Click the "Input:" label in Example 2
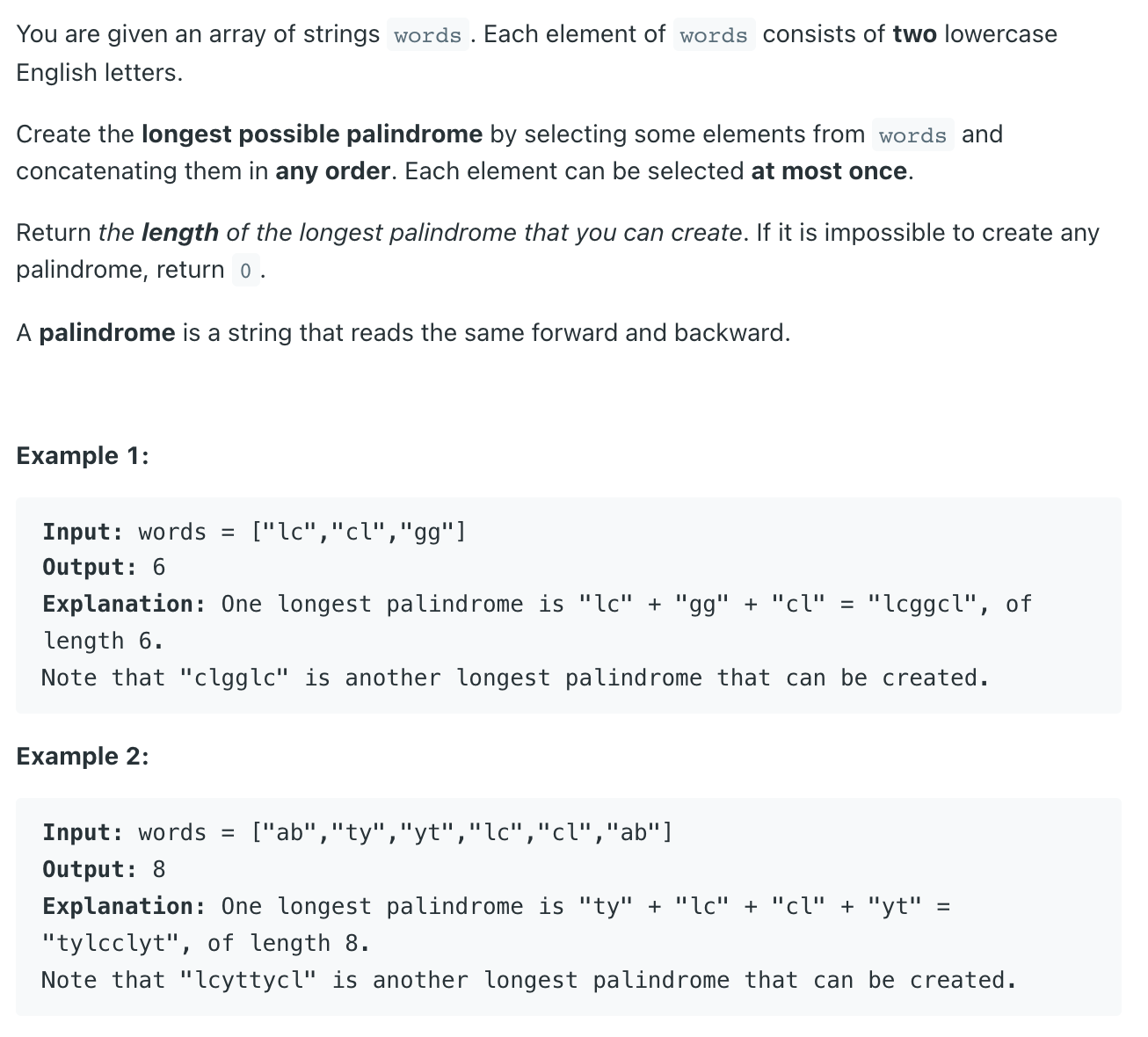This screenshot has width=1148, height=1037. pos(83,832)
